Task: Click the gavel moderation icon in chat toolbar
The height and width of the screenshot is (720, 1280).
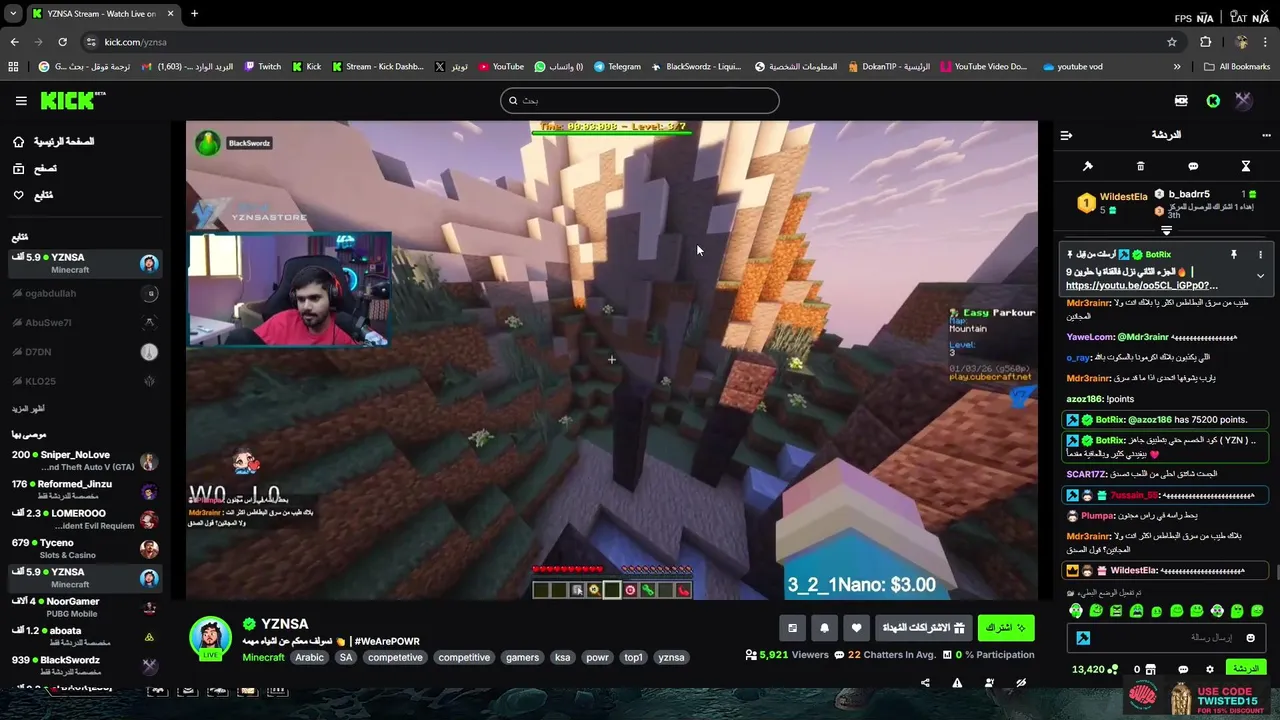Action: 1088,166
